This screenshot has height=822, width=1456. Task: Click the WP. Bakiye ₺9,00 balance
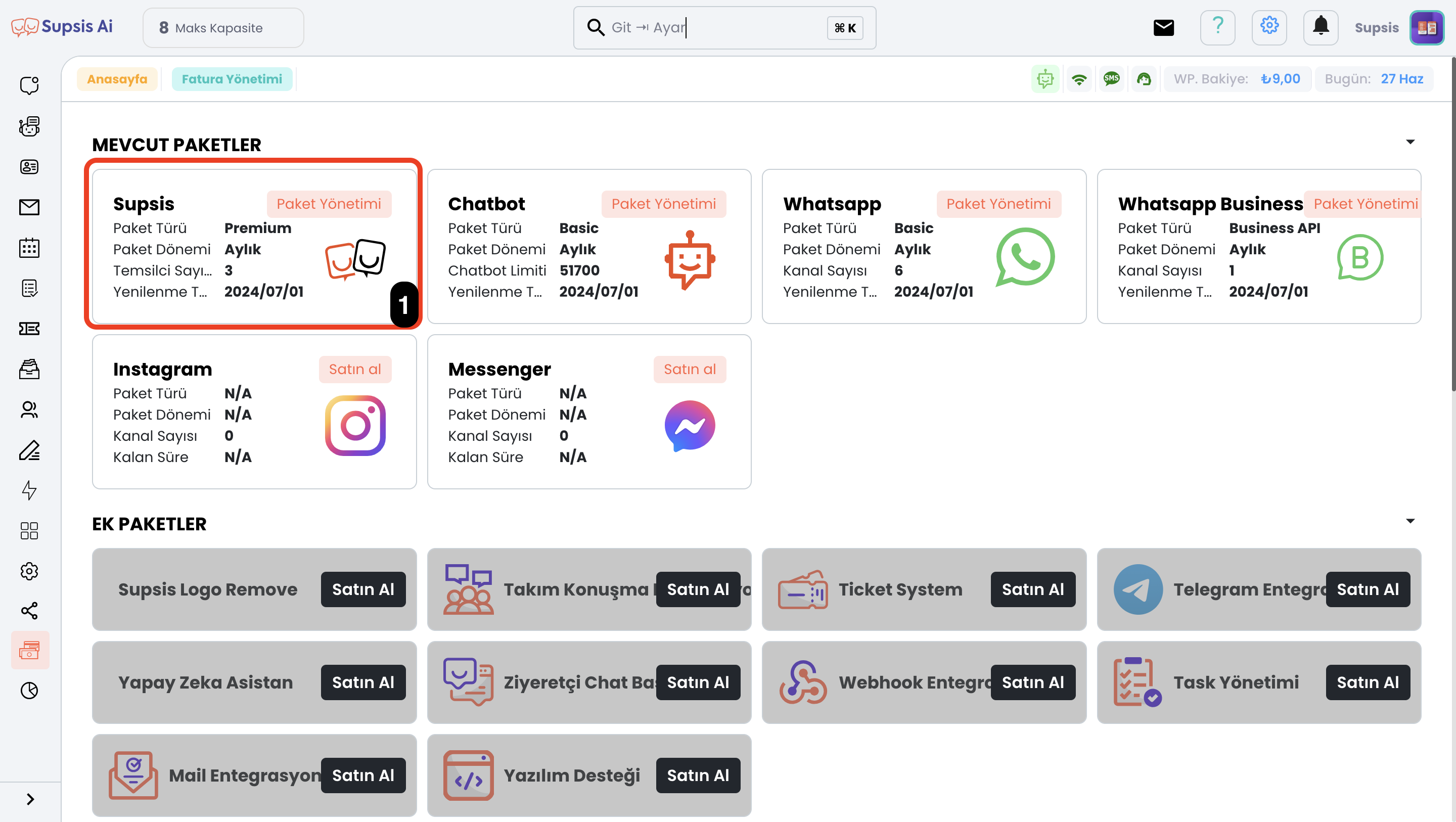1237,78
